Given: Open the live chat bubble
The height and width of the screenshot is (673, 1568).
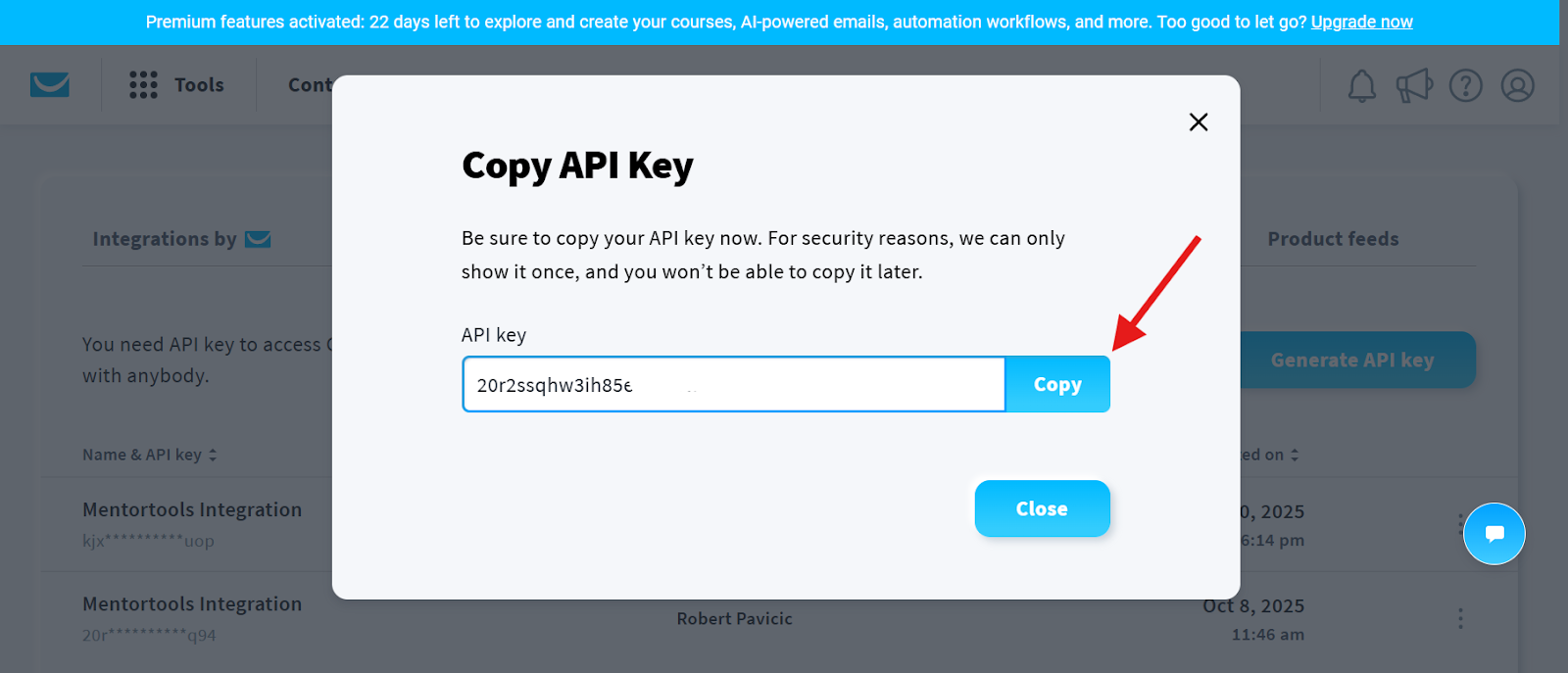Looking at the screenshot, I should click(x=1494, y=534).
